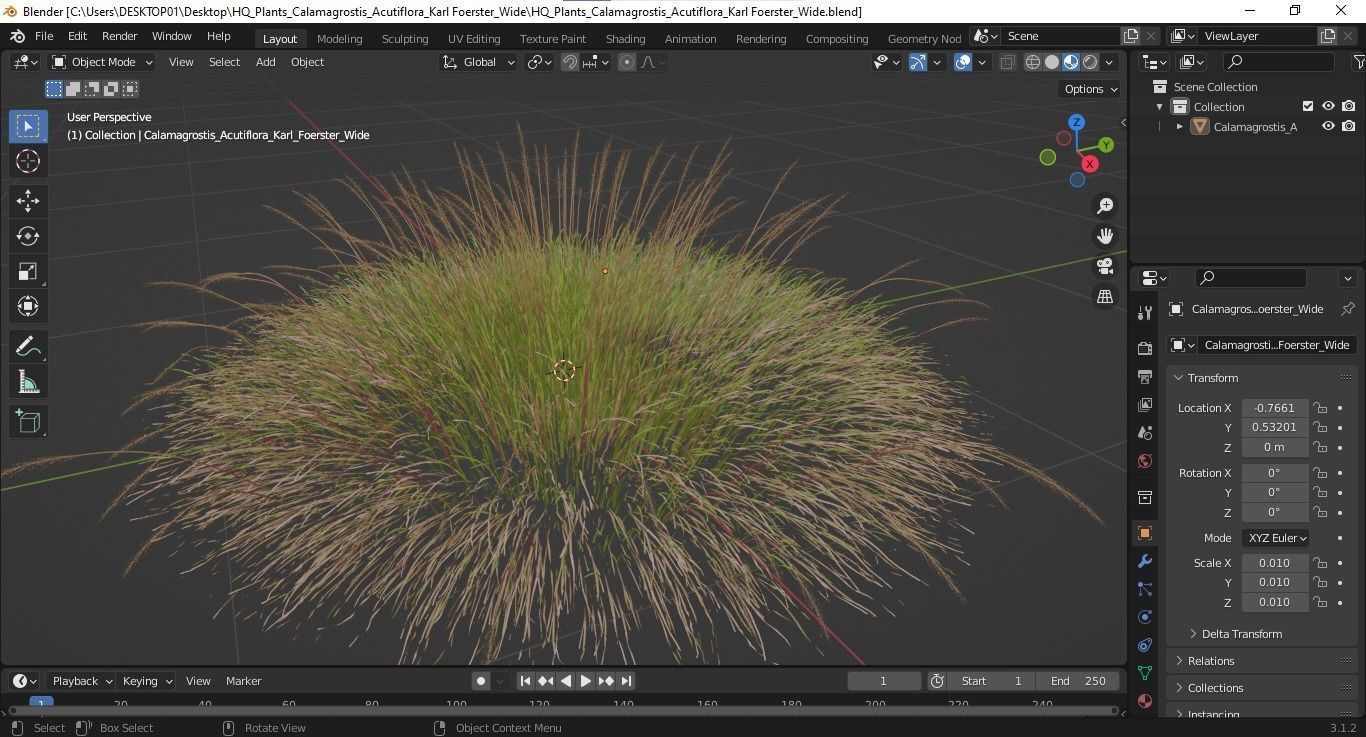Viewport: 1366px width, 737px height.
Task: Toggle Rotation X lock
Action: click(x=1320, y=473)
